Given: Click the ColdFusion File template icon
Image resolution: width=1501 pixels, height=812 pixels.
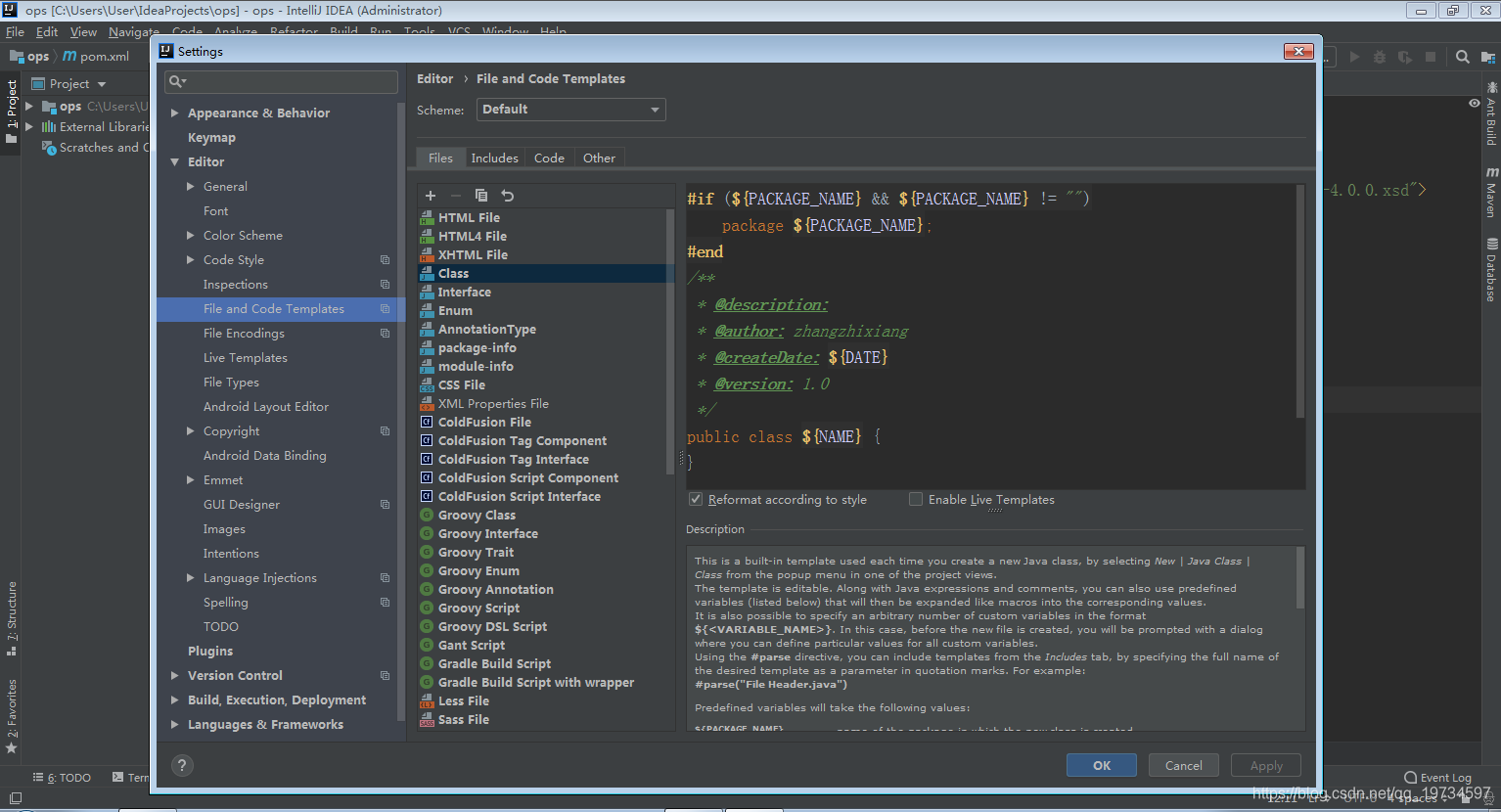Looking at the screenshot, I should [427, 422].
